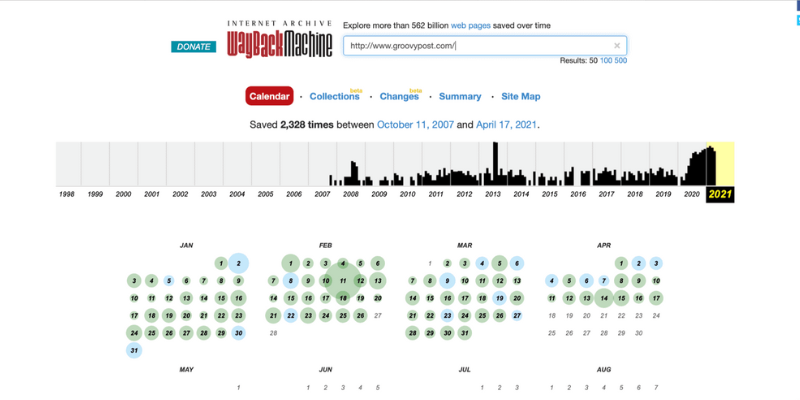Select year 1998 in the timeline
This screenshot has width=800, height=400.
pyautogui.click(x=66, y=194)
